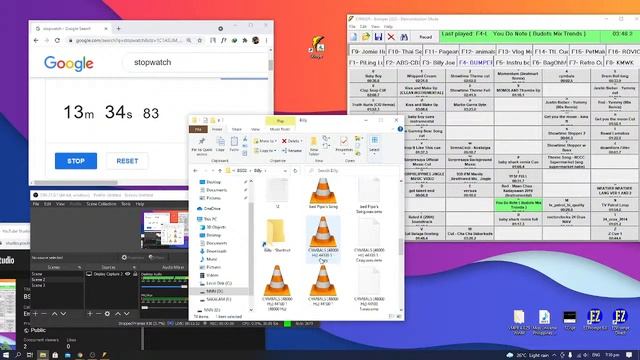Click Pin to Quick access in Explorer ribbon
The image size is (640, 360).
coord(202,146)
